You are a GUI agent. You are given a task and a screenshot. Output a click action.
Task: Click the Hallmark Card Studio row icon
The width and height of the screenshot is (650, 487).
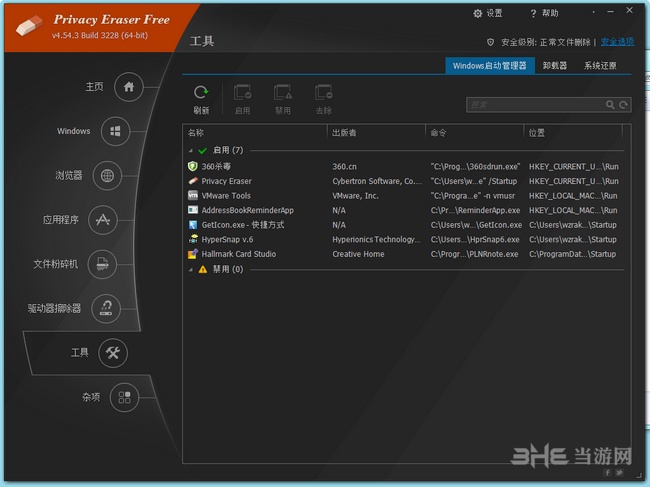pyautogui.click(x=193, y=254)
